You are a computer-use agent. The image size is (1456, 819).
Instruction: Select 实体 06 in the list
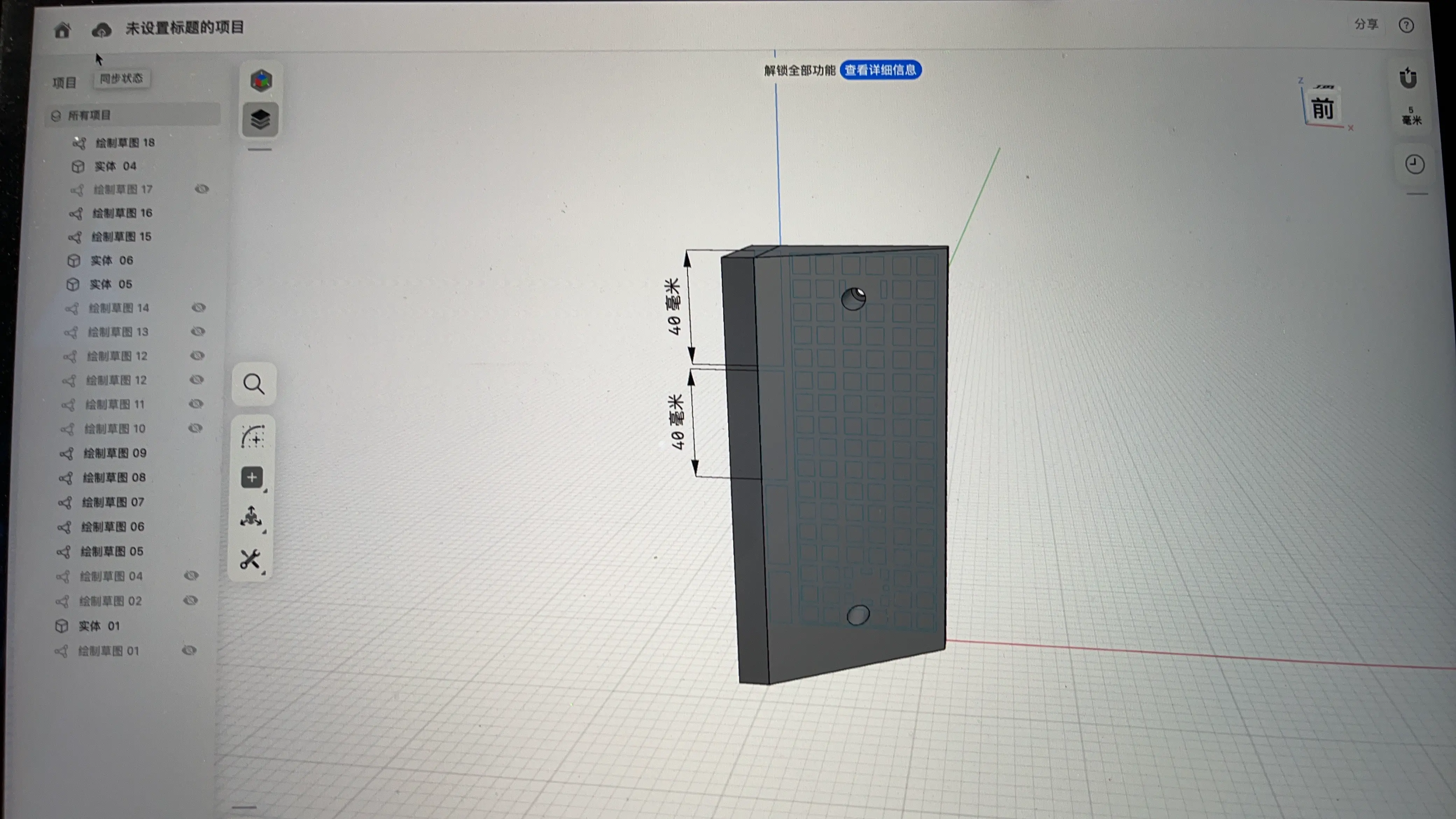tap(112, 260)
